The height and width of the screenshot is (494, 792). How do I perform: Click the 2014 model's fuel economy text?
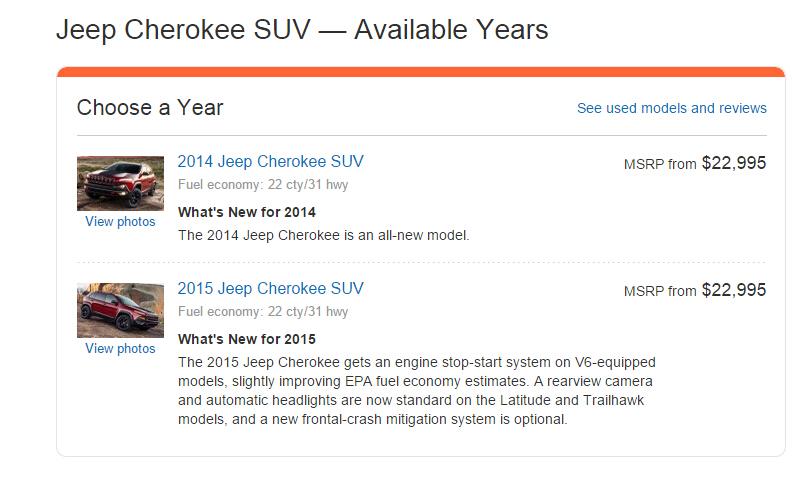tap(263, 185)
